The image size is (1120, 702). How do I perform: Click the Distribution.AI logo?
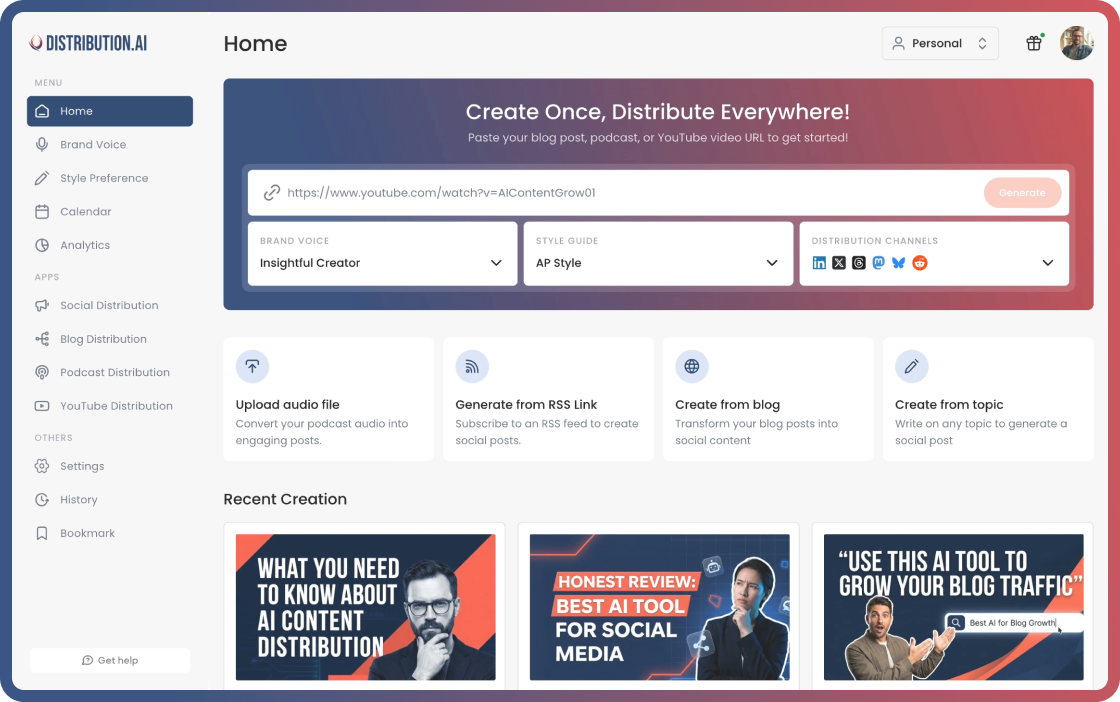click(x=88, y=44)
